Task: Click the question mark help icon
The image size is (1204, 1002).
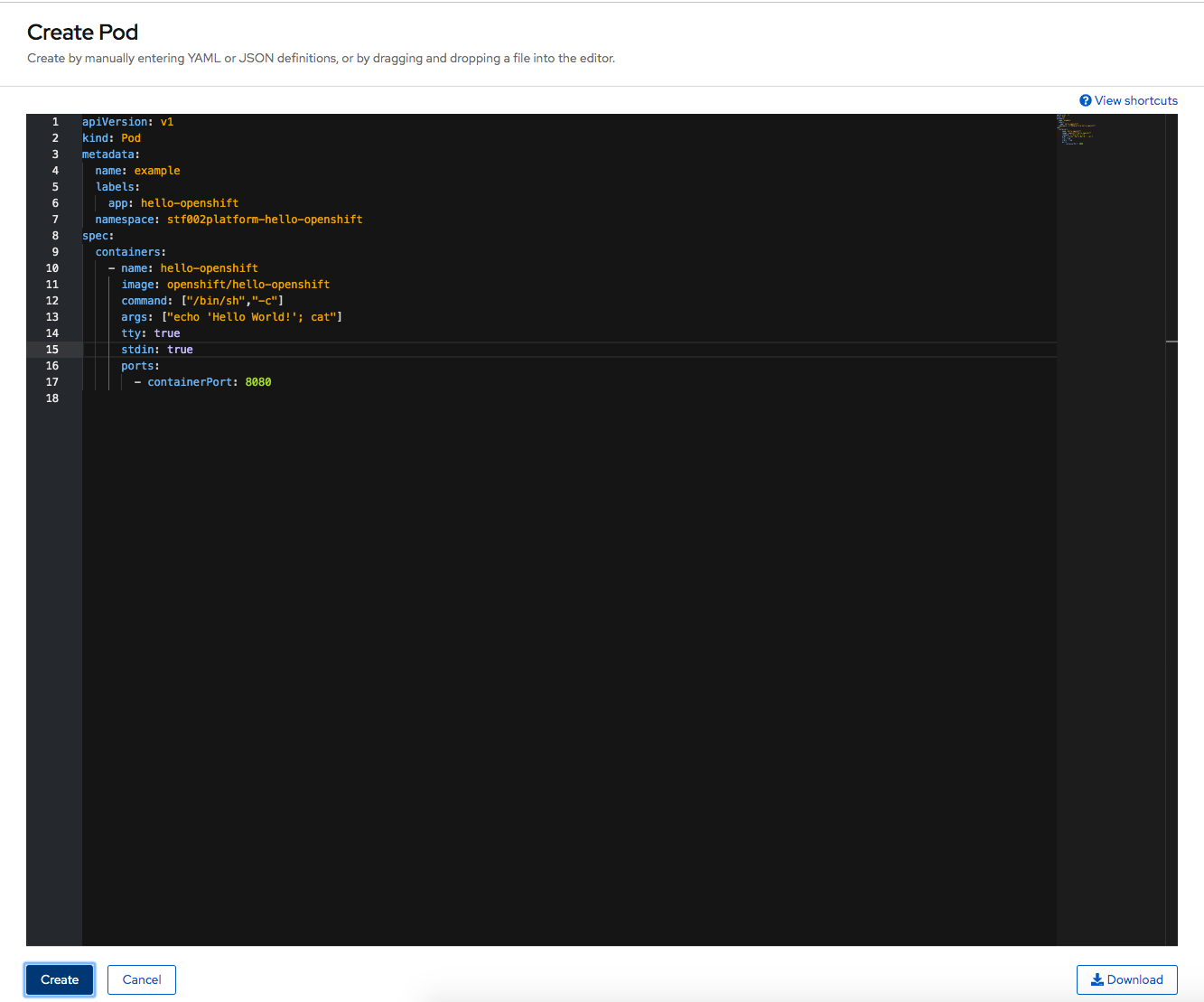Action: coord(1086,100)
